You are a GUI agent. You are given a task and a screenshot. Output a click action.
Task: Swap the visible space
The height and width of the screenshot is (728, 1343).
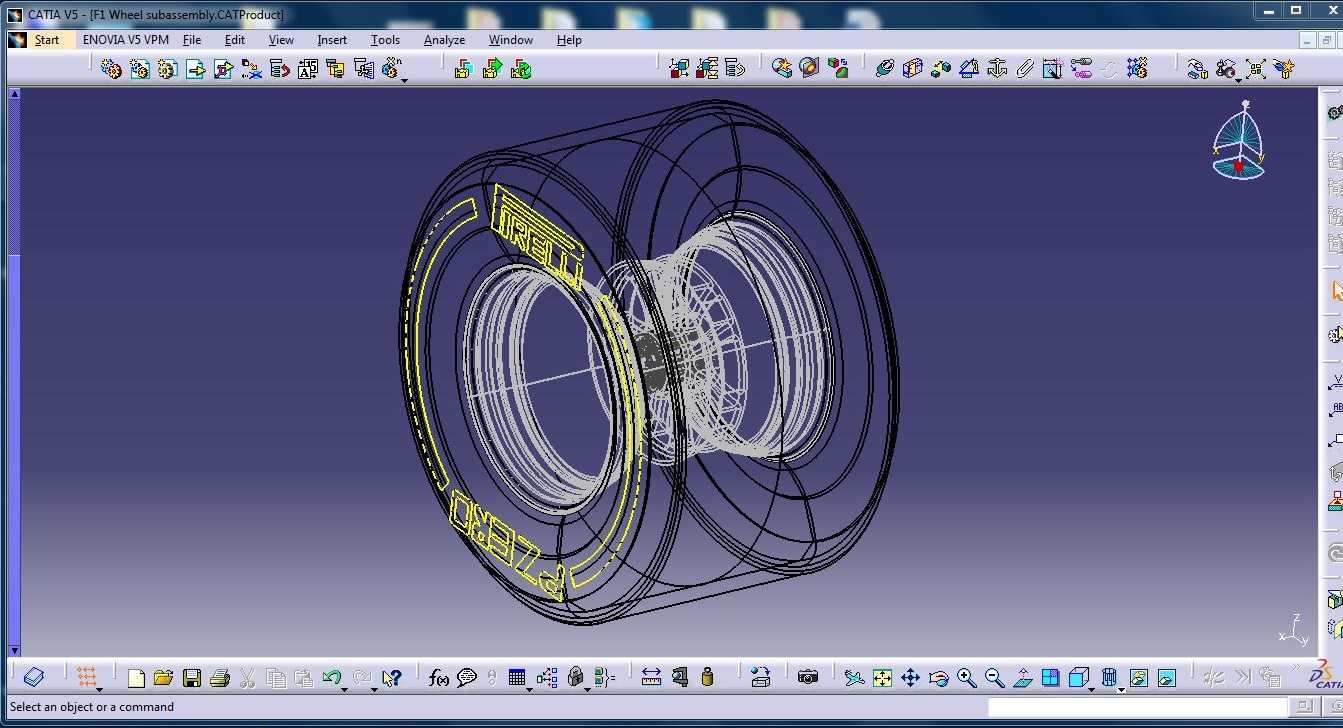coord(1166,677)
